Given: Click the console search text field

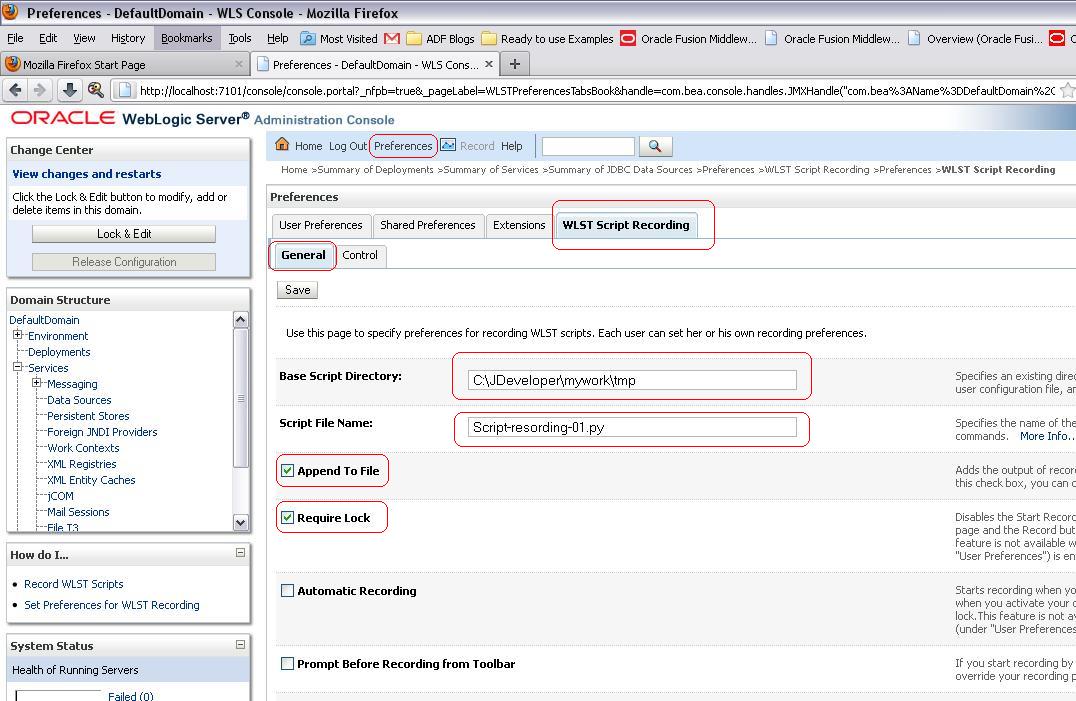Looking at the screenshot, I should [x=588, y=146].
